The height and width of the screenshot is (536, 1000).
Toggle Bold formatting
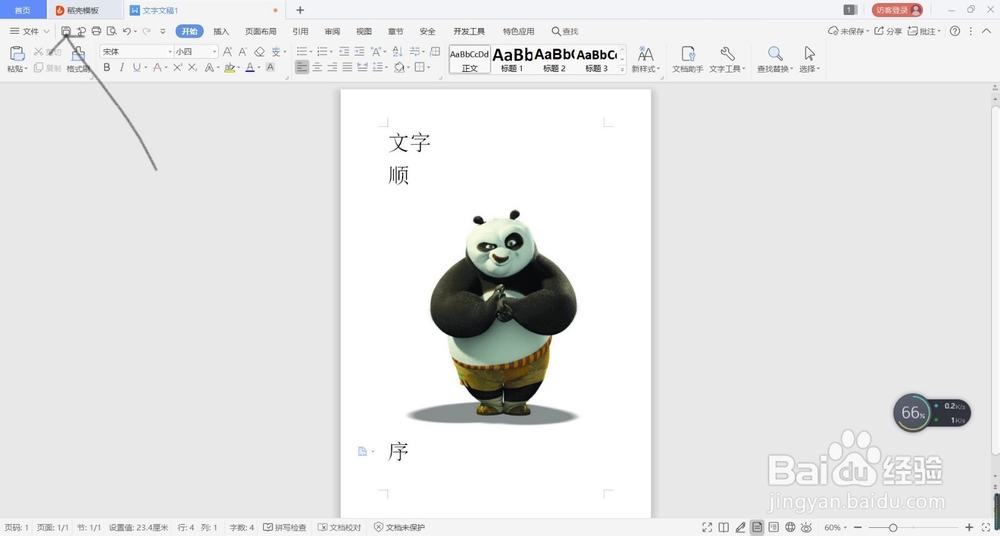(107, 67)
